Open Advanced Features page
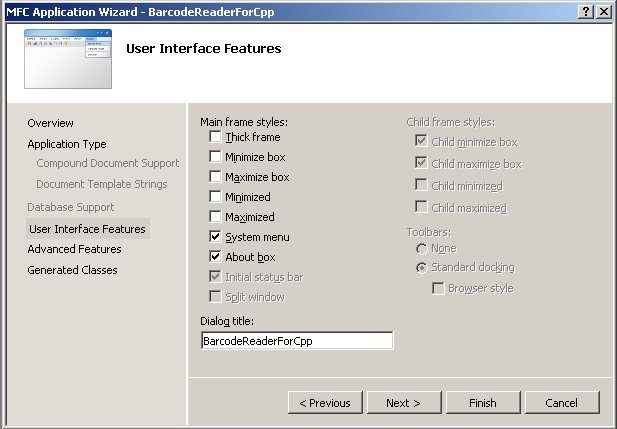This screenshot has width=617, height=429. point(74,249)
